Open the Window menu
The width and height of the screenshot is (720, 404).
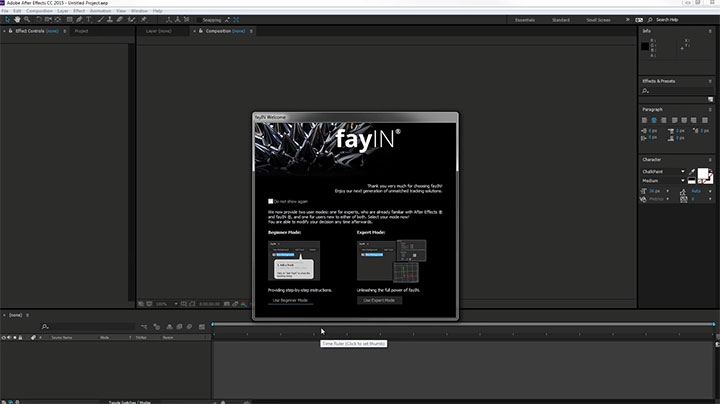[140, 11]
